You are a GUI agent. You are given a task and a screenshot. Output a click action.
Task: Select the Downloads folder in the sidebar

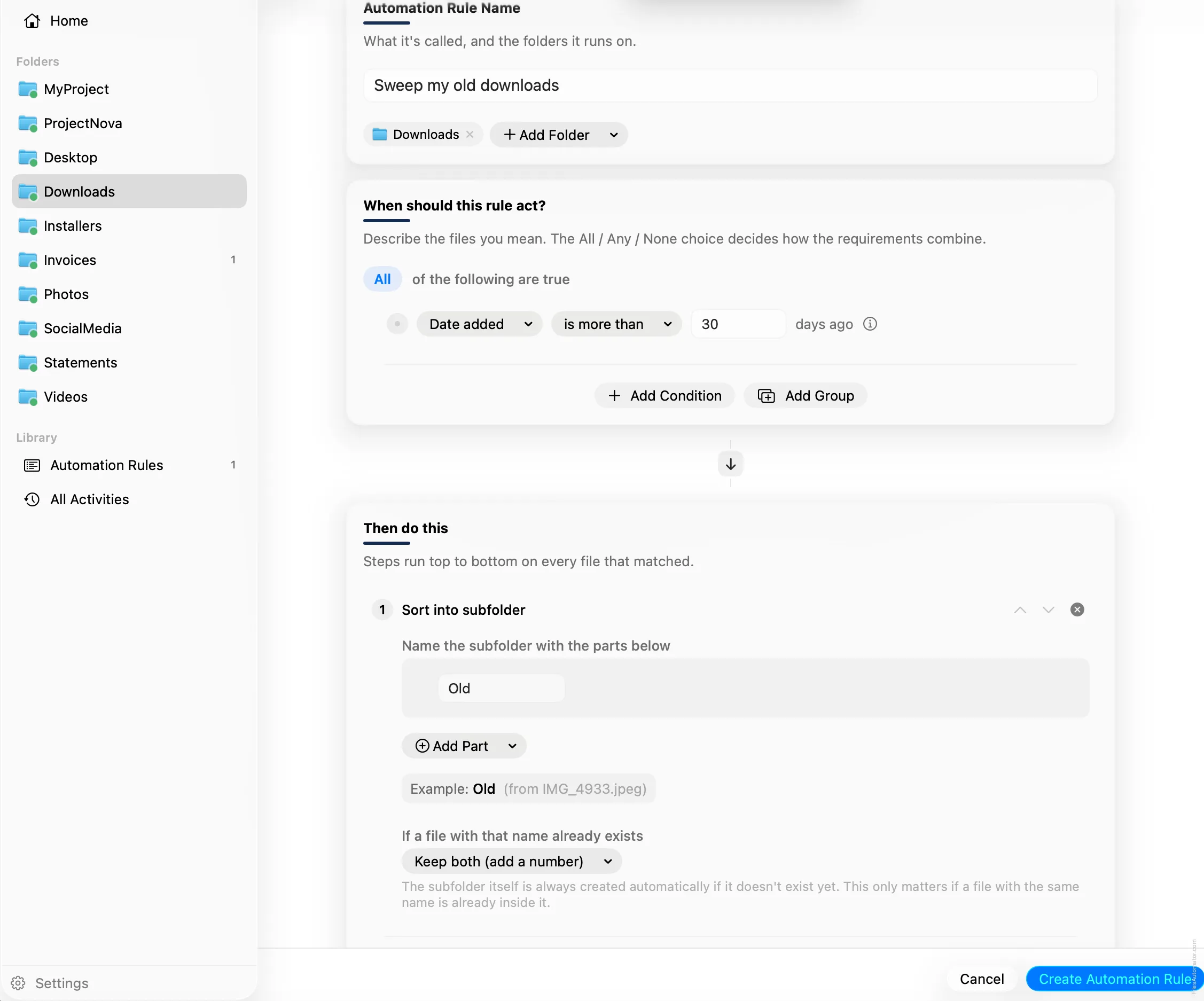[129, 191]
